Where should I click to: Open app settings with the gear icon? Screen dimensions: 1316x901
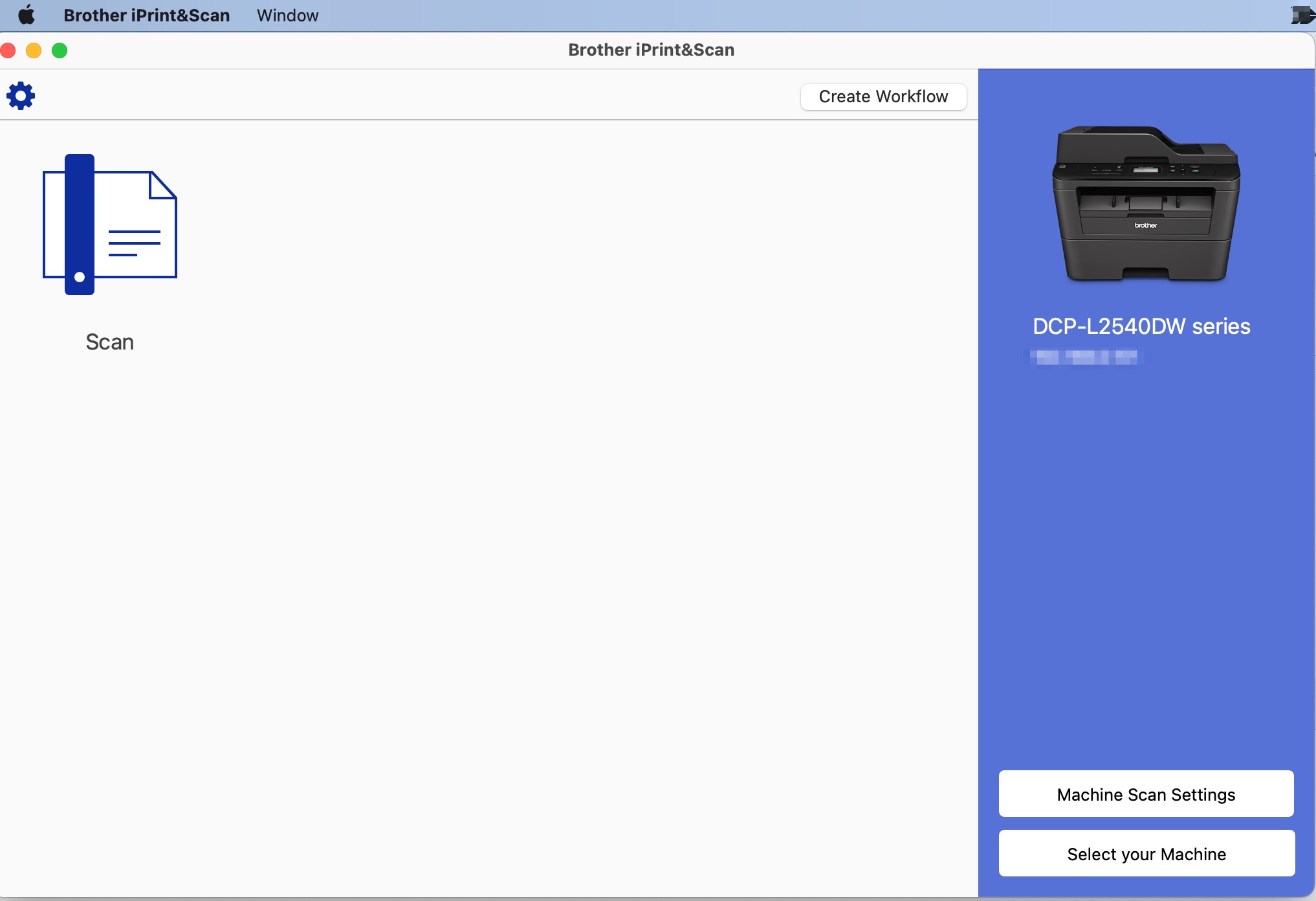tap(20, 95)
